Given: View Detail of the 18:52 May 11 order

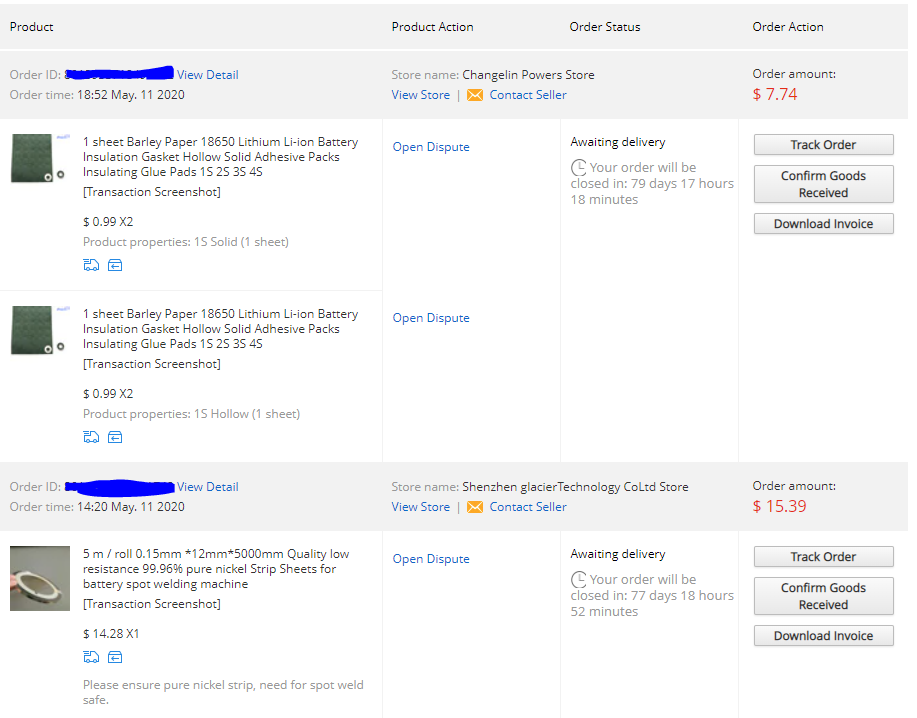Looking at the screenshot, I should [208, 75].
